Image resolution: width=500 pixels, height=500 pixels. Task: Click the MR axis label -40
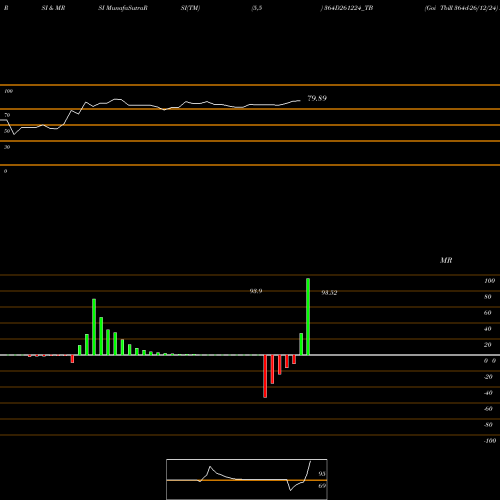click(488, 393)
